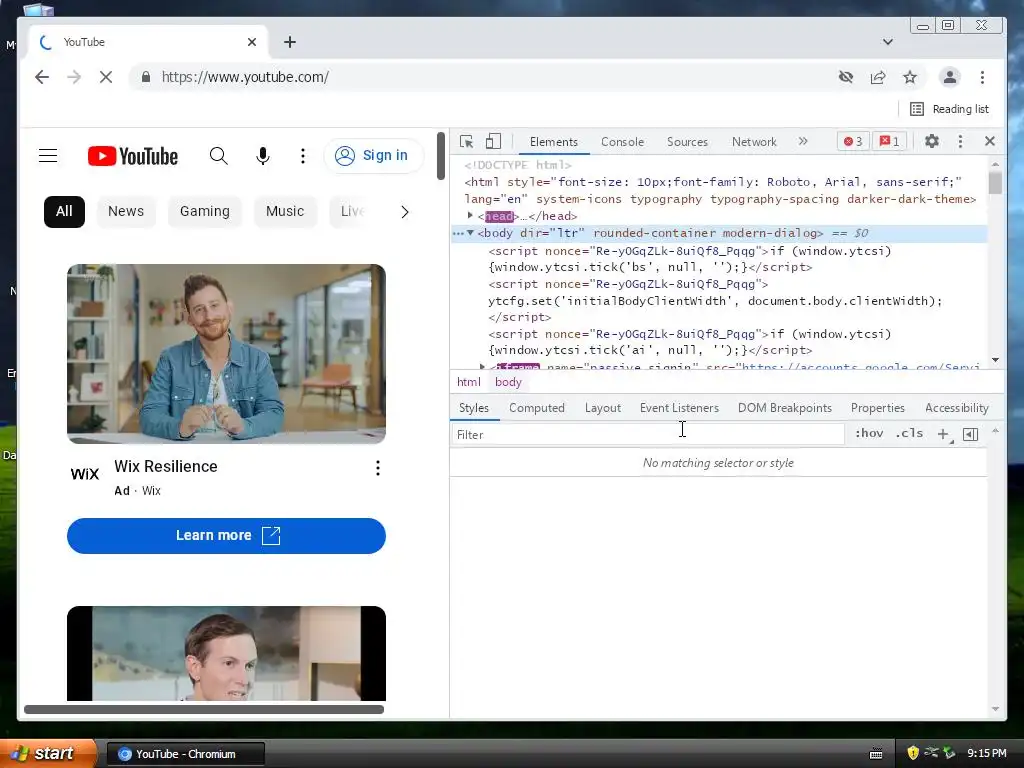1024x768 pixels.
Task: Click the Wix channel avatar
Action: [85, 474]
